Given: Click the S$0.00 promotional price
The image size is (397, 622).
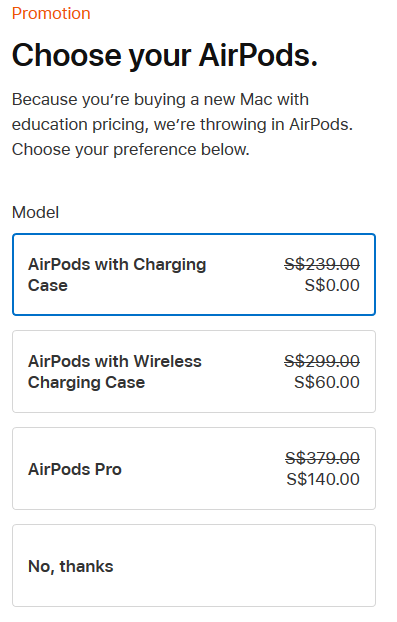Looking at the screenshot, I should 332,285.
